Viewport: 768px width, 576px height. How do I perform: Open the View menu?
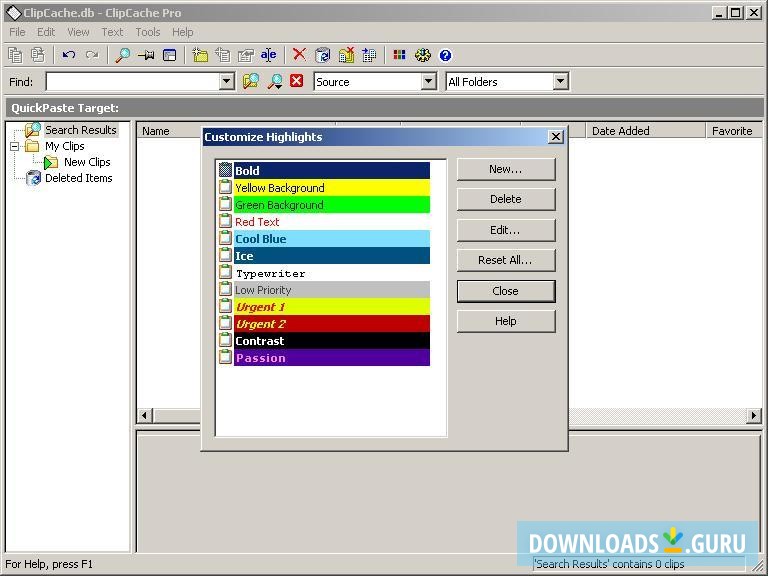(78, 32)
